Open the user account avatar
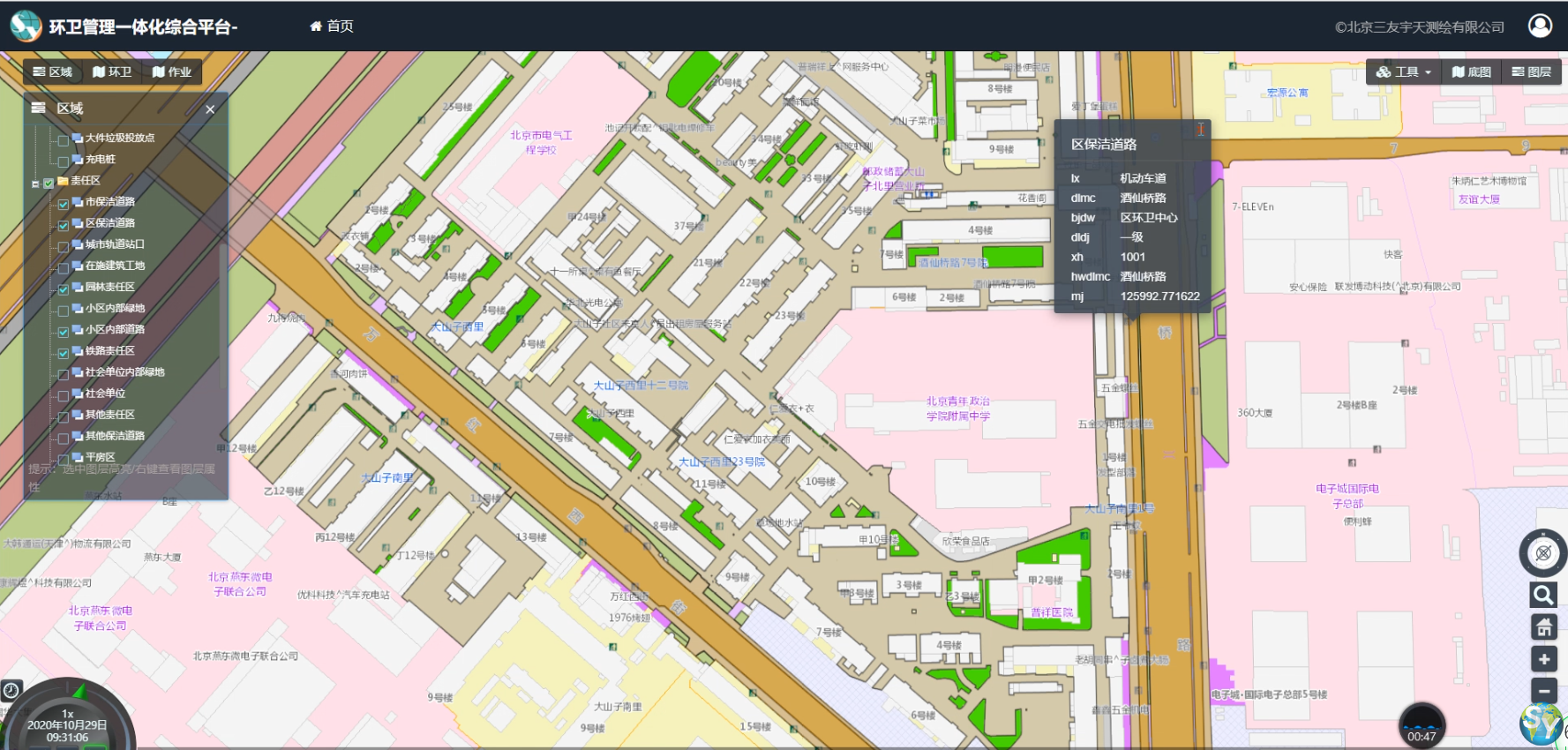This screenshot has height=750, width=1568. point(1540,26)
